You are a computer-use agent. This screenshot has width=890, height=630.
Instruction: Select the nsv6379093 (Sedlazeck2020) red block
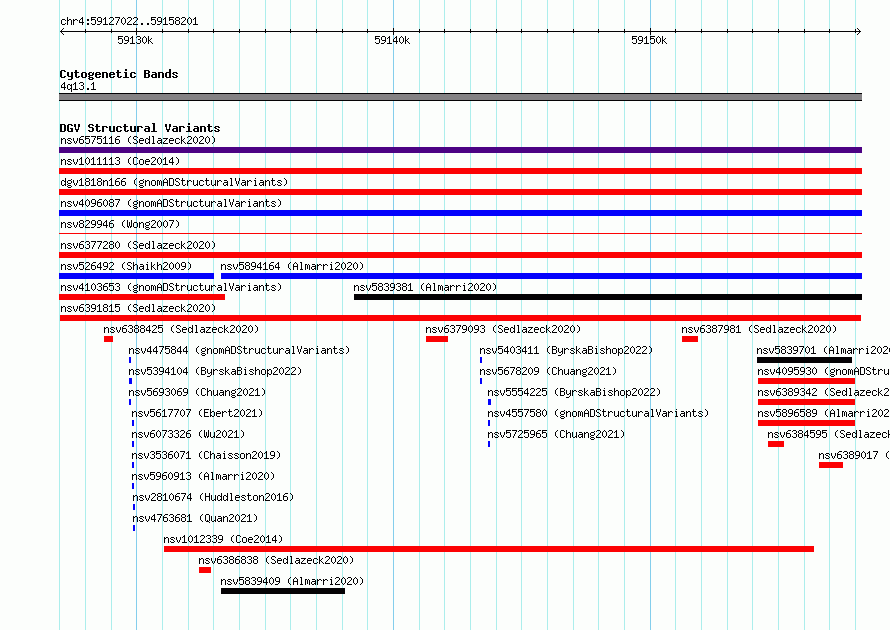coord(437,339)
